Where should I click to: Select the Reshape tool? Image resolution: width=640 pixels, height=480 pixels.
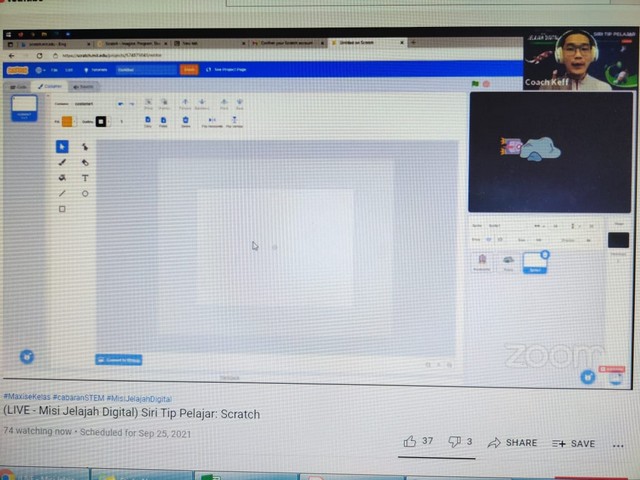pyautogui.click(x=85, y=146)
